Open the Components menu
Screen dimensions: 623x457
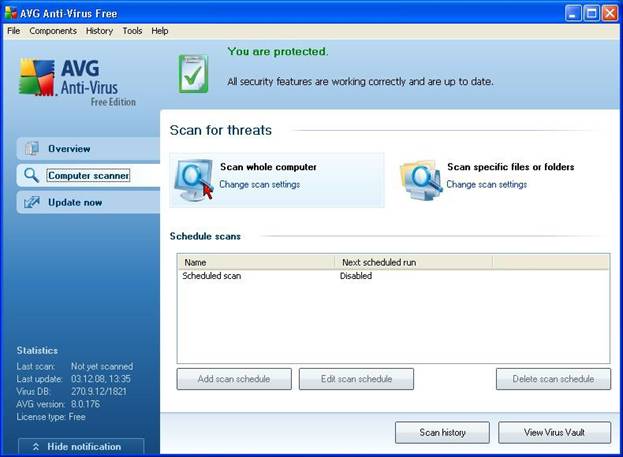(x=53, y=31)
